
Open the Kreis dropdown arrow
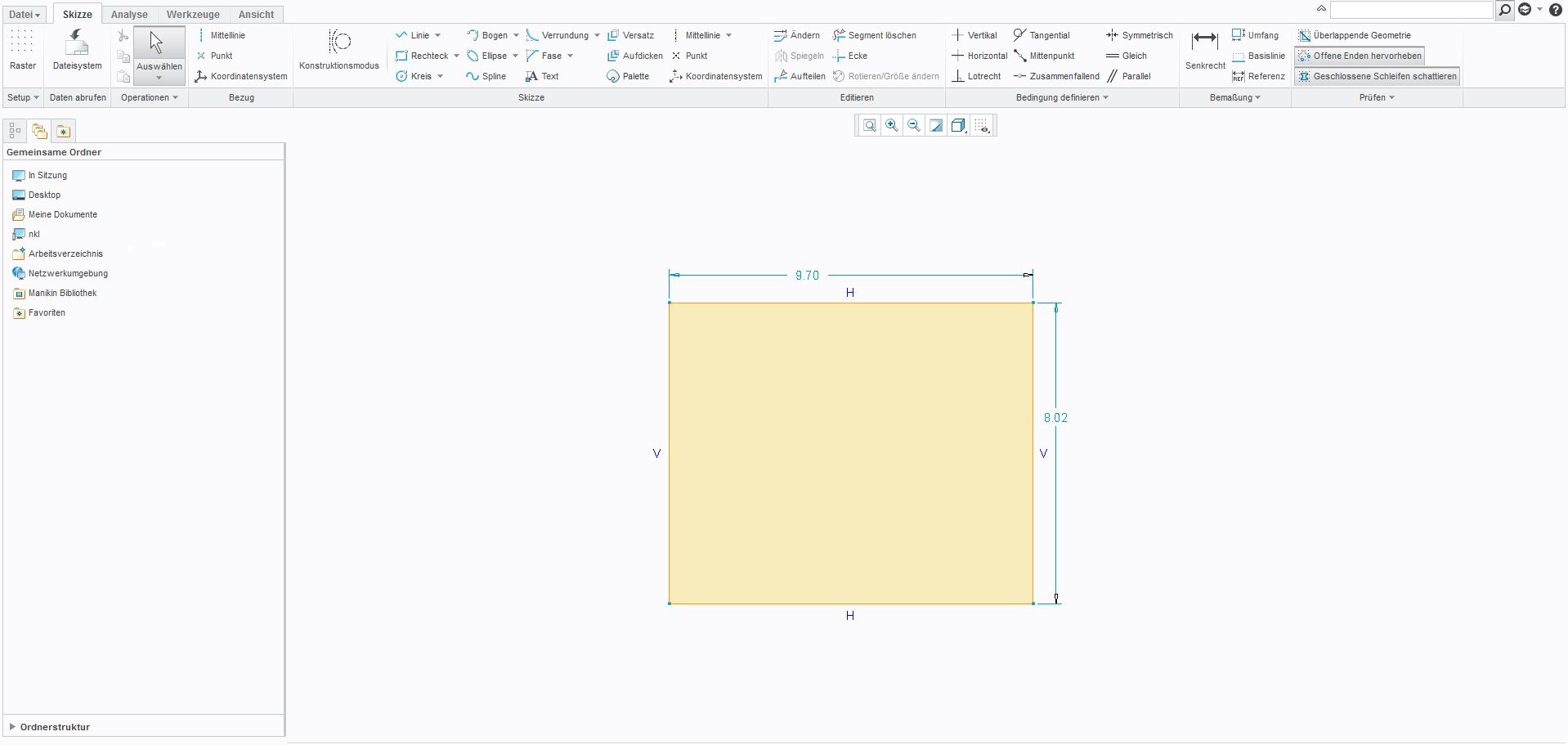[x=440, y=76]
